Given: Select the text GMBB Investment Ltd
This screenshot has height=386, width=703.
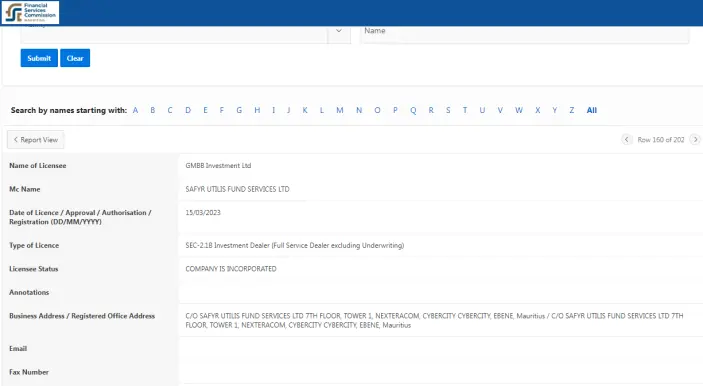Looking at the screenshot, I should point(218,165).
